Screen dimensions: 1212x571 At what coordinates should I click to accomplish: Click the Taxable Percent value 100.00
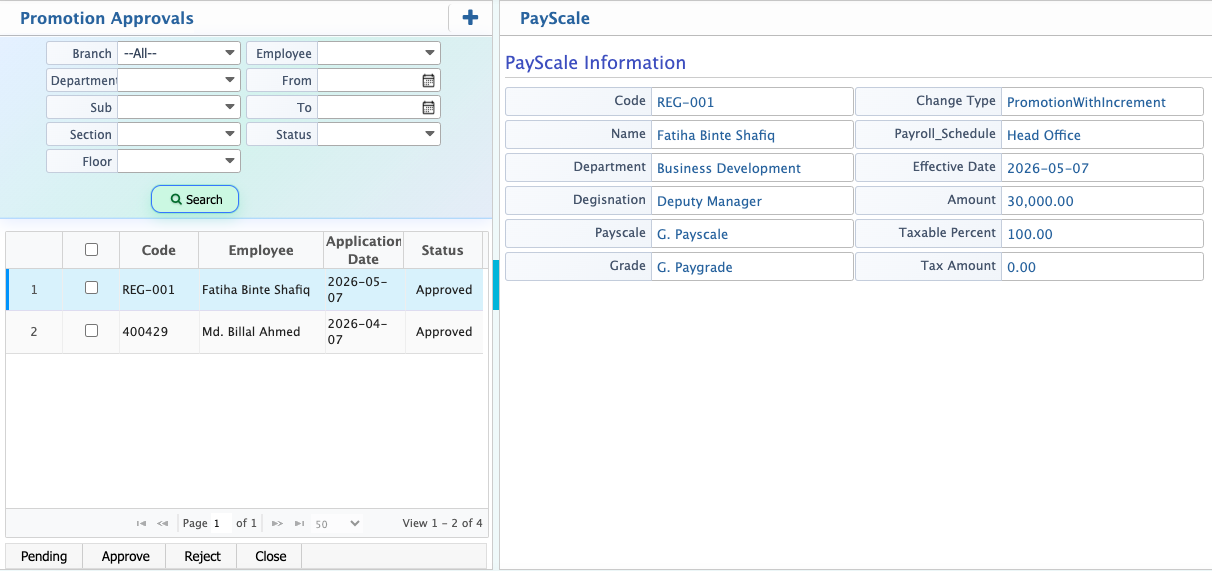[1030, 234]
